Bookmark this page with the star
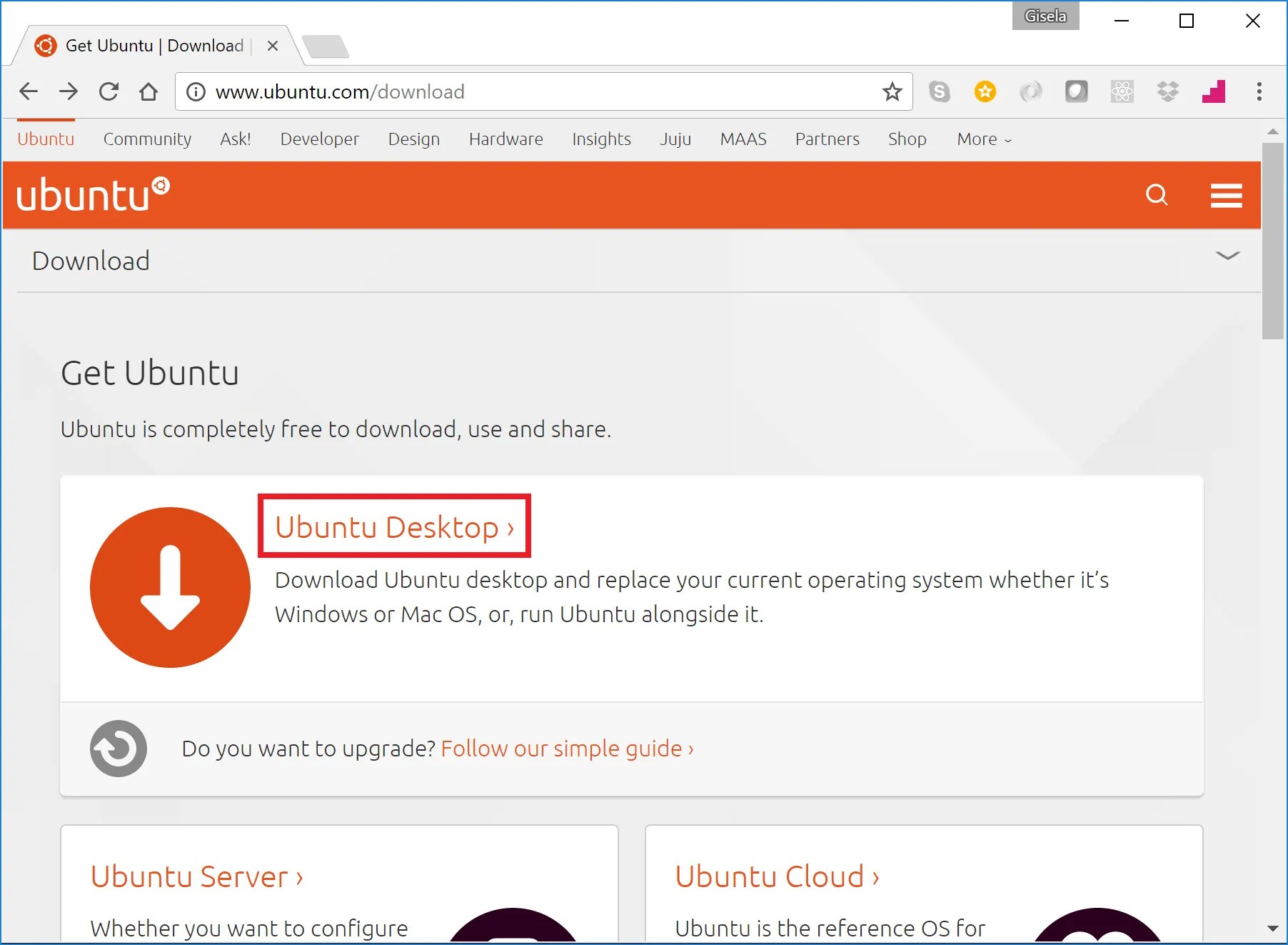The height and width of the screenshot is (945, 1288). (x=892, y=91)
